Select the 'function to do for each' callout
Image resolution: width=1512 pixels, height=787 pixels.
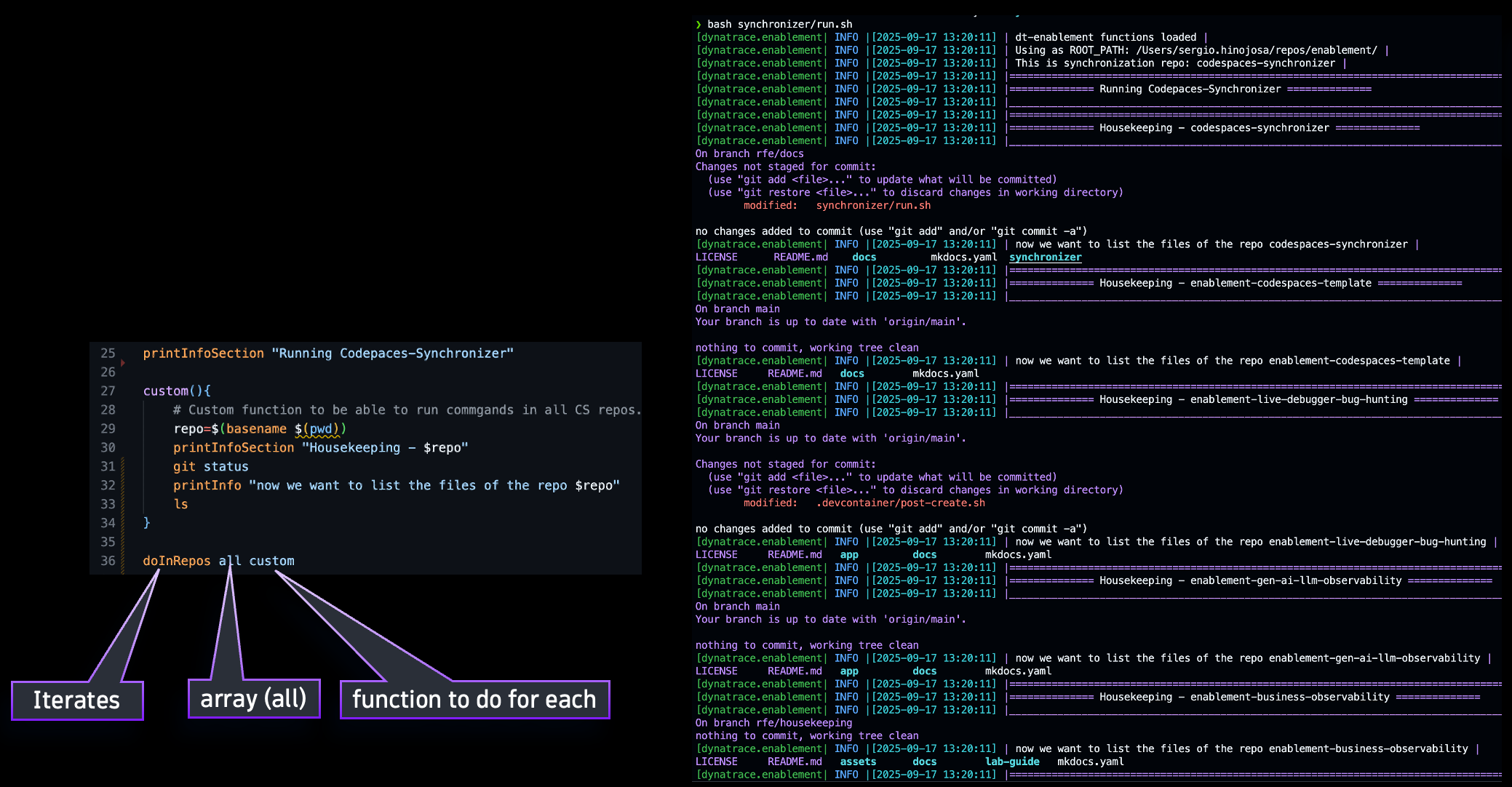coord(474,699)
